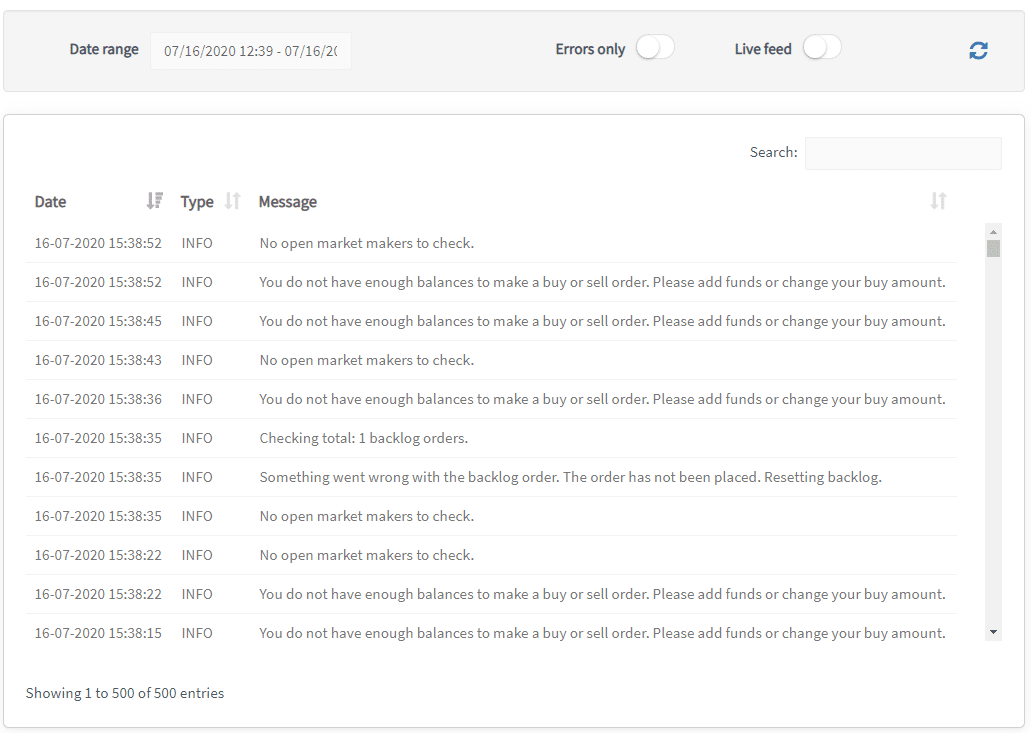Click the refresh log icon

pyautogui.click(x=978, y=51)
